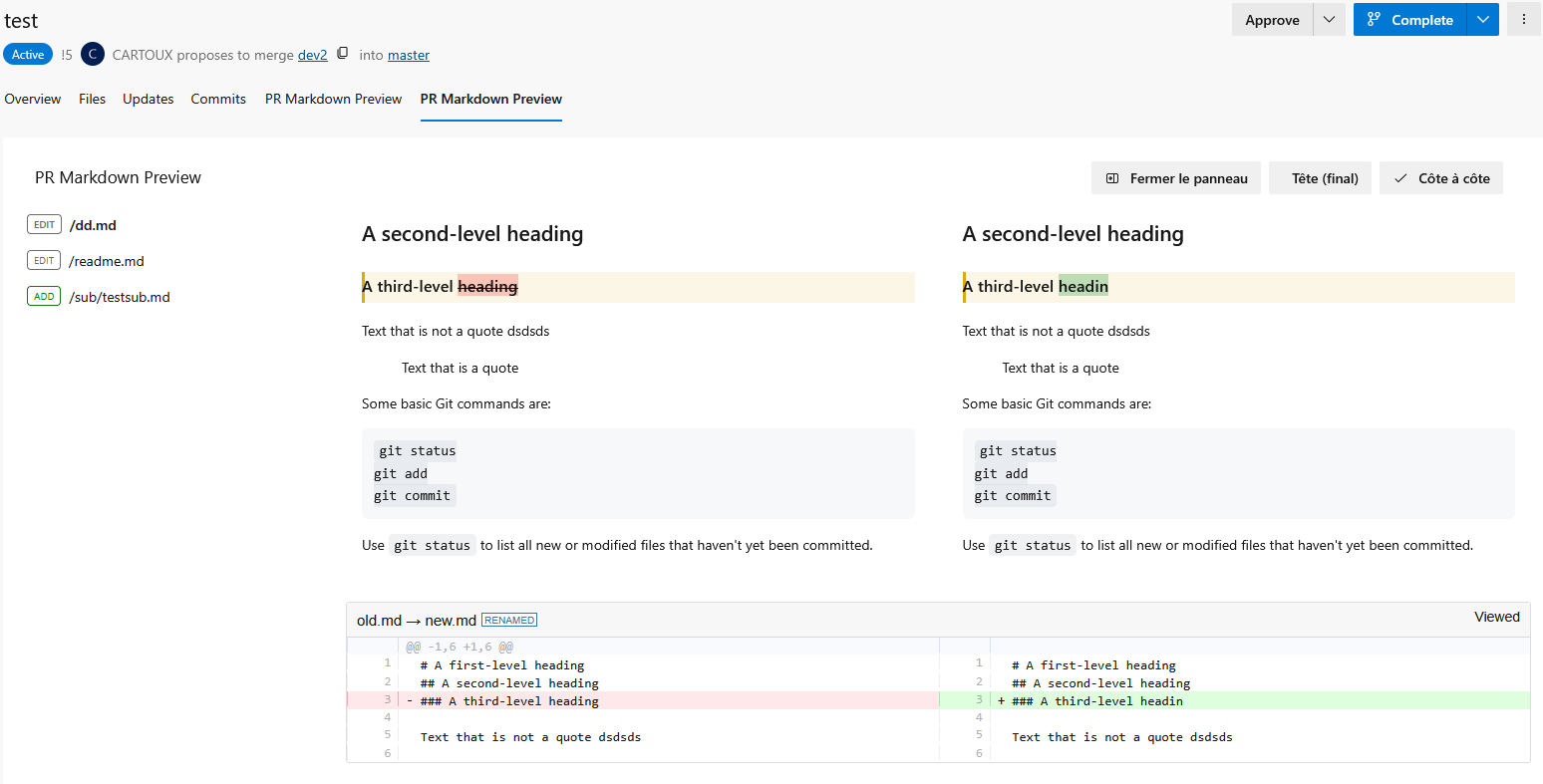Select the active PR Markdown Preview tab

491,99
